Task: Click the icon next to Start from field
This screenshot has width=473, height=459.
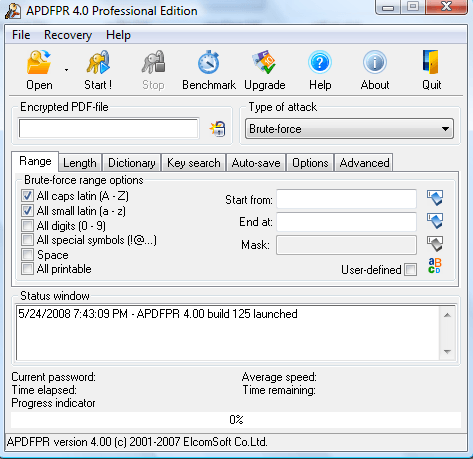Action: click(x=435, y=198)
